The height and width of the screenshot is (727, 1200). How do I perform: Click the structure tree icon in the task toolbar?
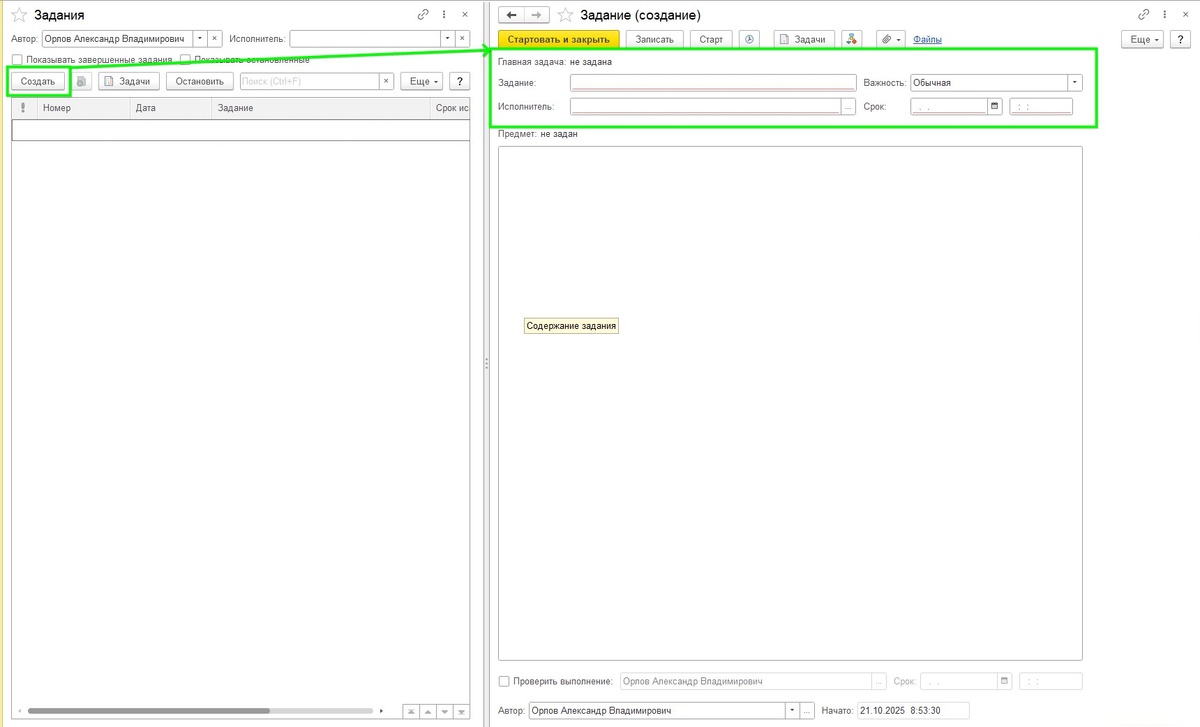pyautogui.click(x=852, y=39)
